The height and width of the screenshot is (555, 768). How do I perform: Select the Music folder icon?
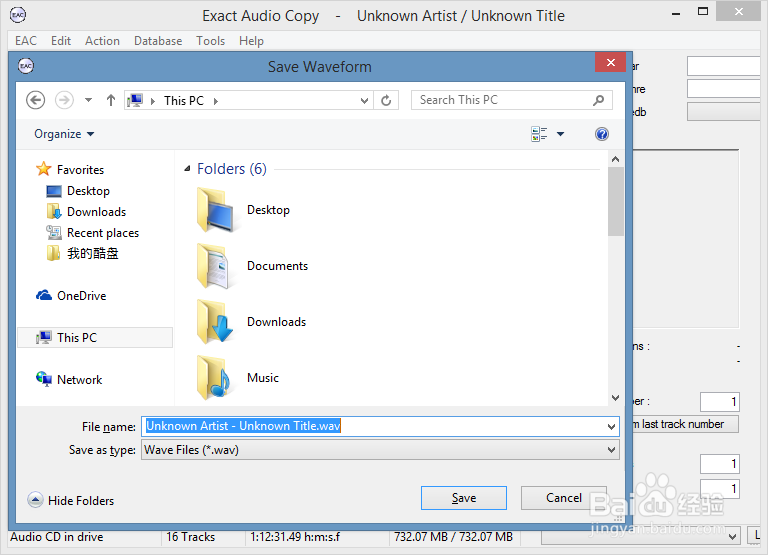(214, 378)
